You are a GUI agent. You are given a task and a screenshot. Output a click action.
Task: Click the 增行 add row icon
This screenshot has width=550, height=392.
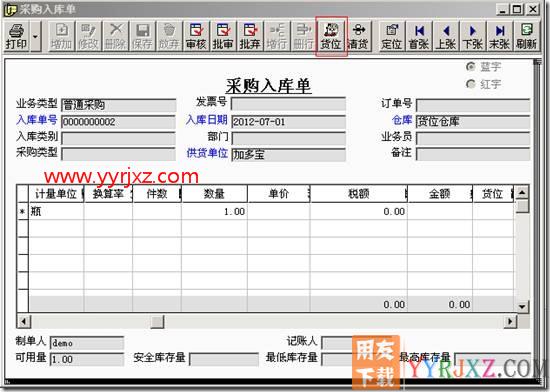pos(277,36)
